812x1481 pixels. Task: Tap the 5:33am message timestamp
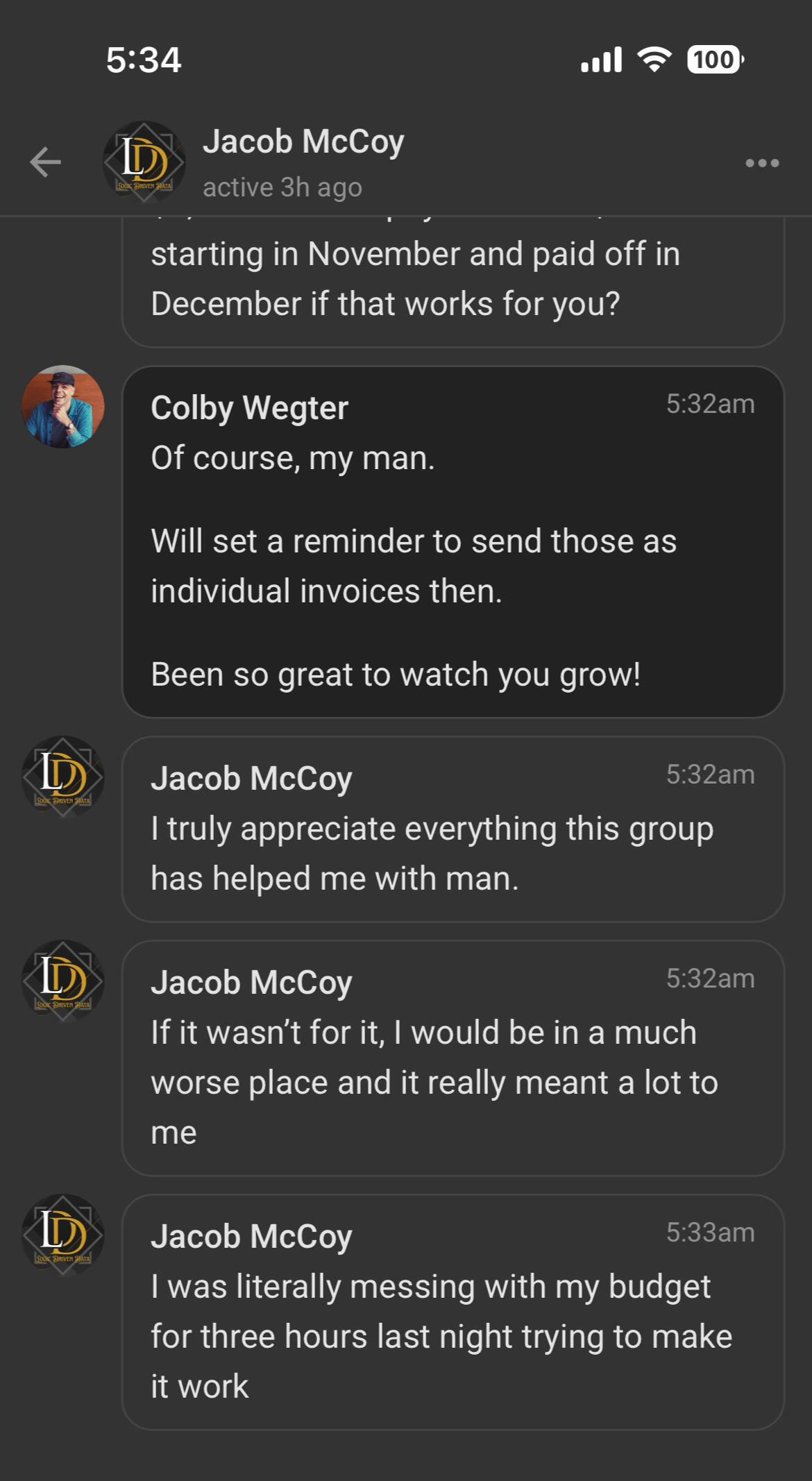click(x=710, y=1233)
